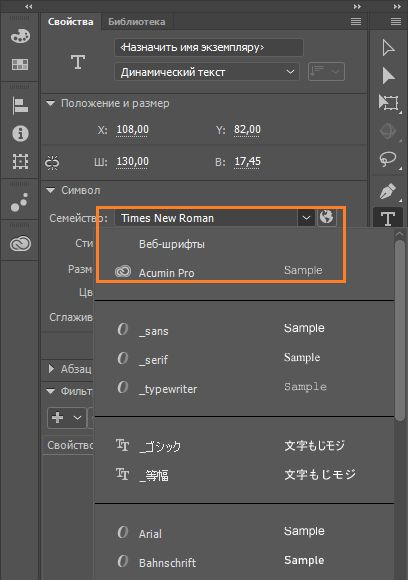Select the Lasso tool
This screenshot has width=408, height=580.
tap(388, 159)
